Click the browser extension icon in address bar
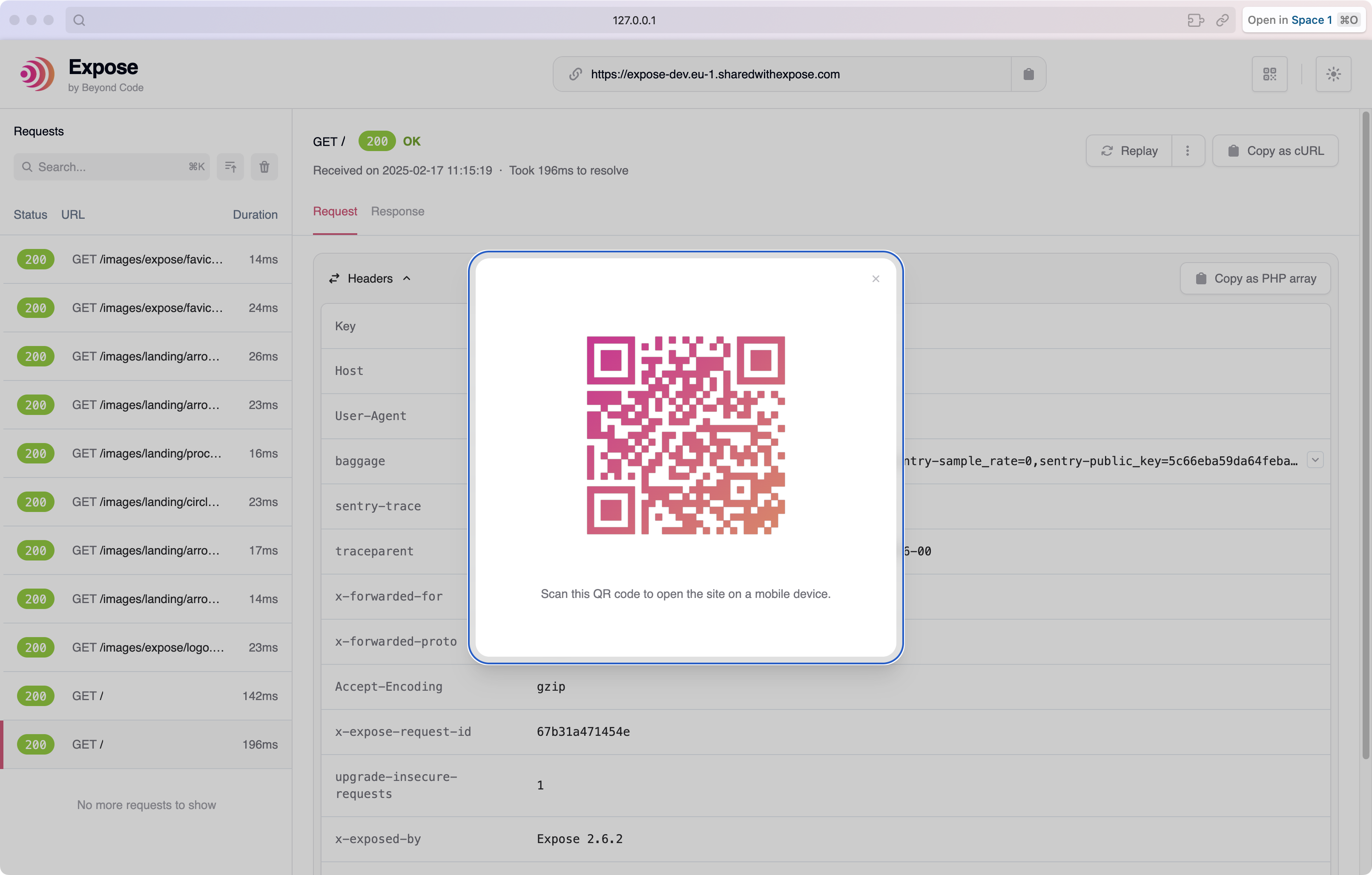1372x875 pixels. 1195,20
